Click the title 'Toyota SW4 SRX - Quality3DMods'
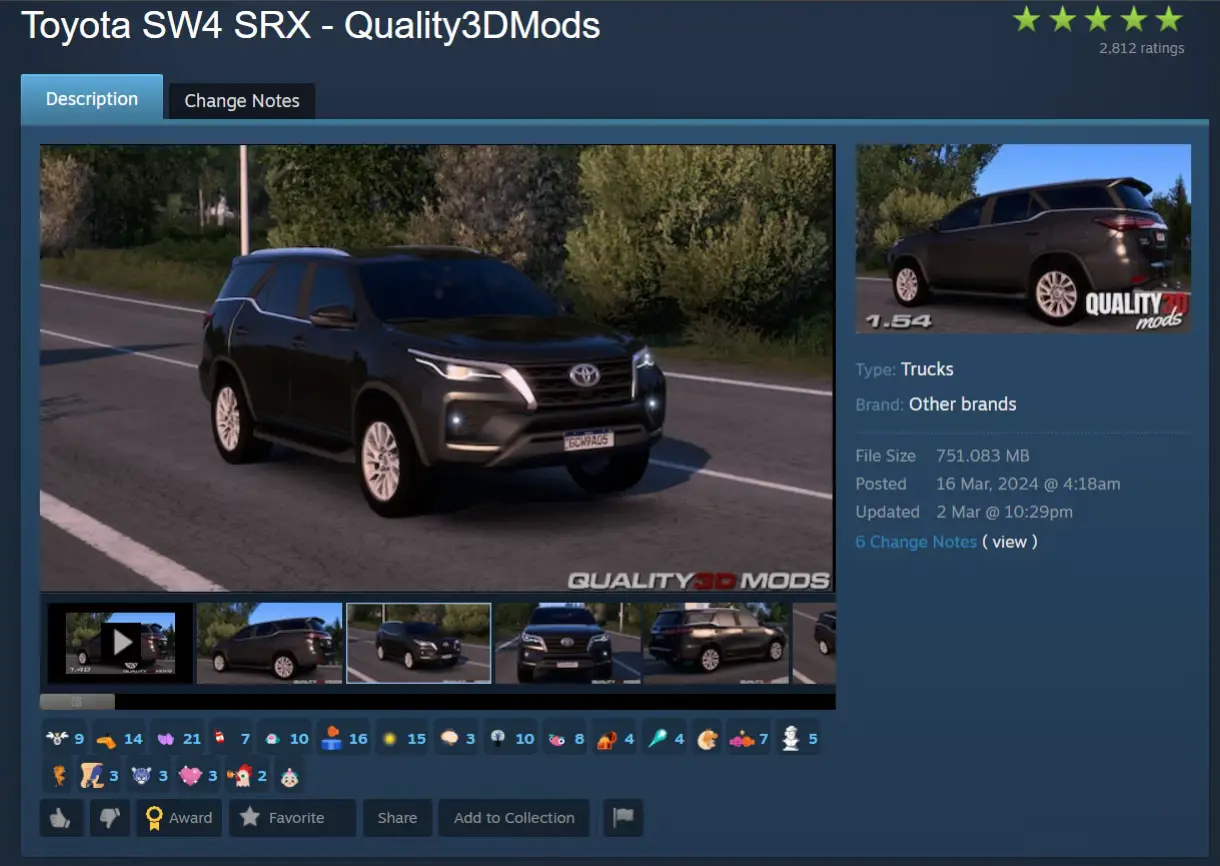Viewport: 1220px width, 866px height. pos(311,25)
